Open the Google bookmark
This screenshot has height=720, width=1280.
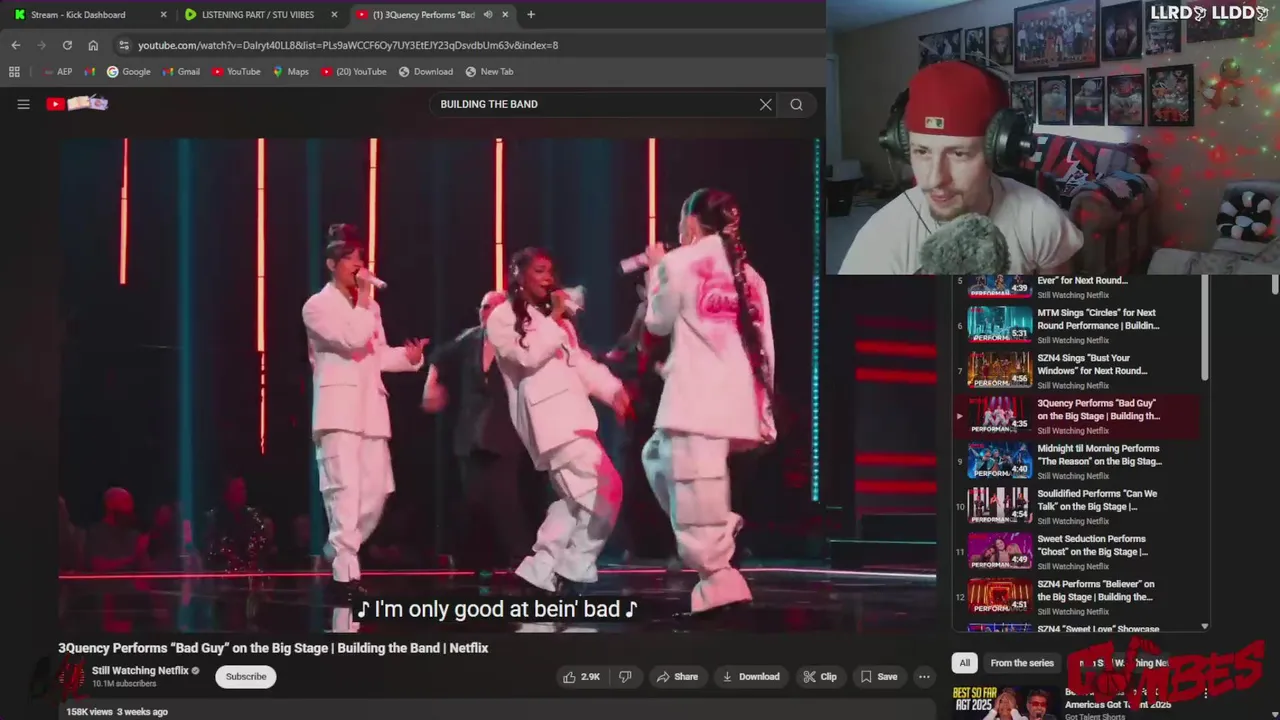[x=129, y=72]
